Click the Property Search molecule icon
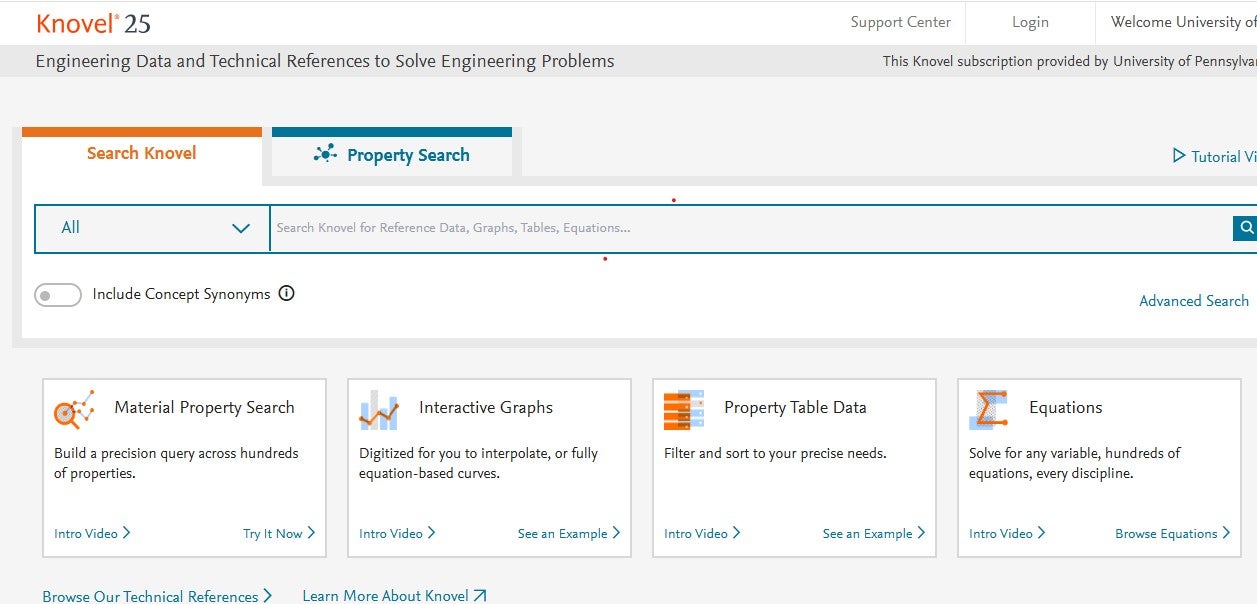Image resolution: width=1257 pixels, height=604 pixels. [x=324, y=155]
